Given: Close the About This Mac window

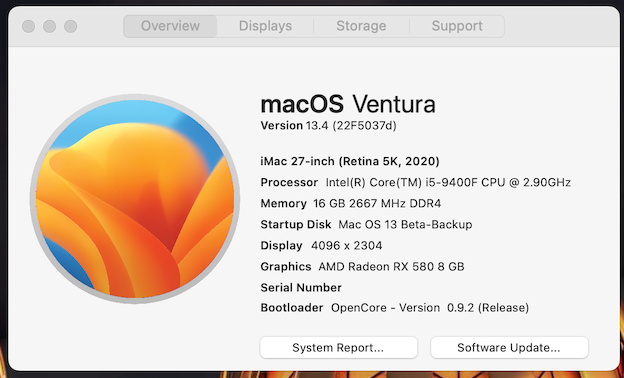Looking at the screenshot, I should point(28,26).
